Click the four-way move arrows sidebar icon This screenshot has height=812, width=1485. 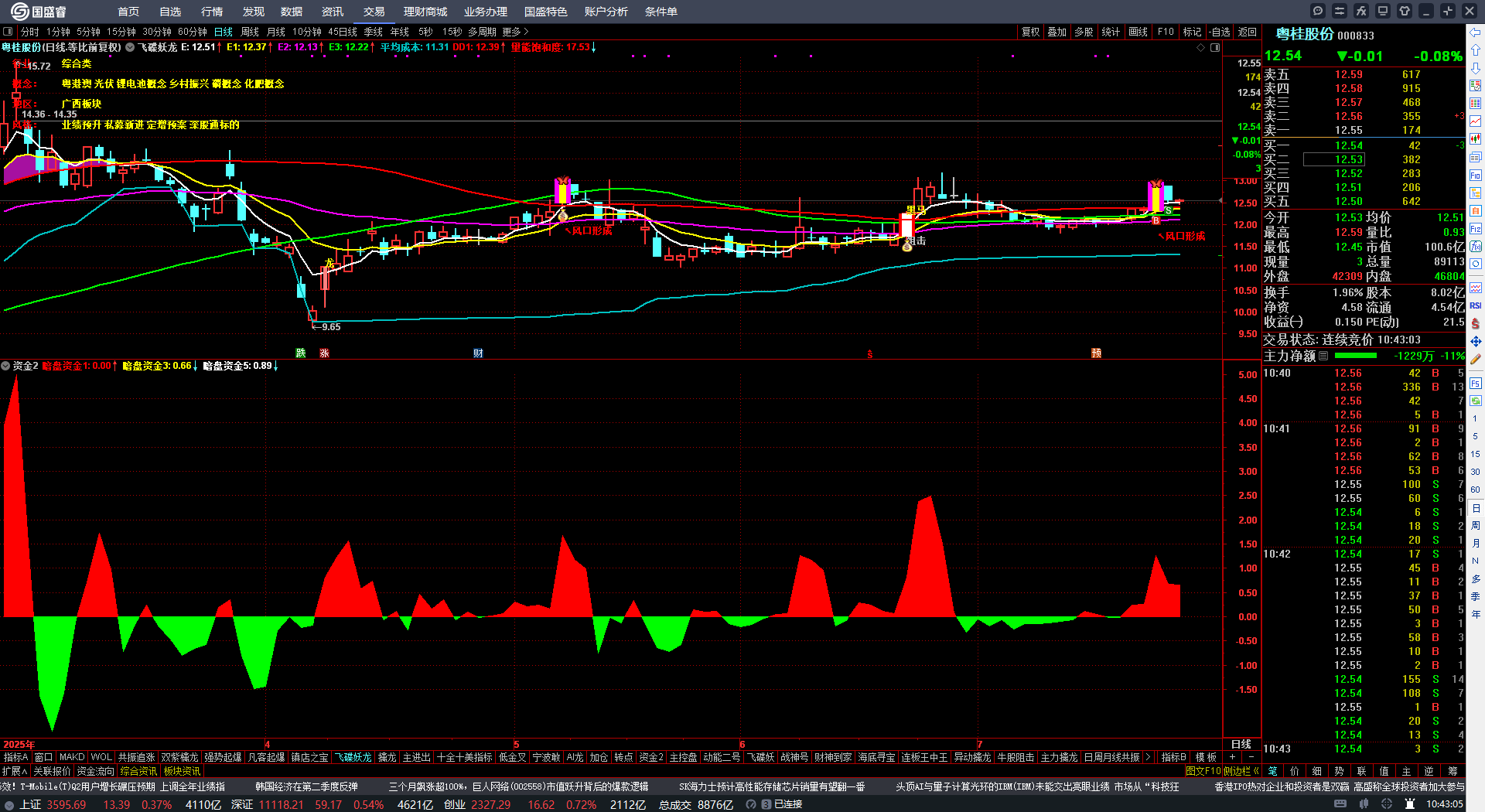[x=1476, y=341]
